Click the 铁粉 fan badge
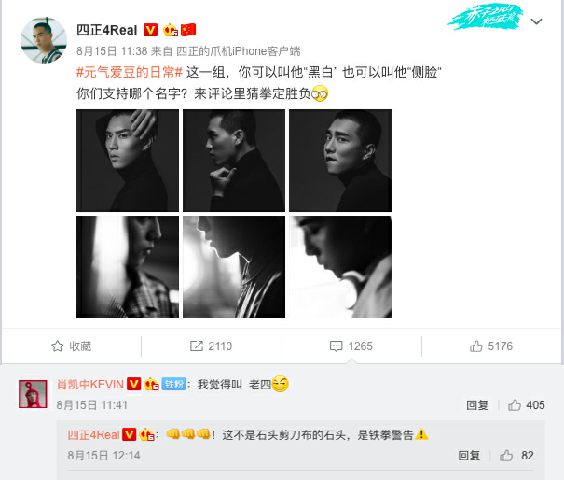 tap(174, 384)
